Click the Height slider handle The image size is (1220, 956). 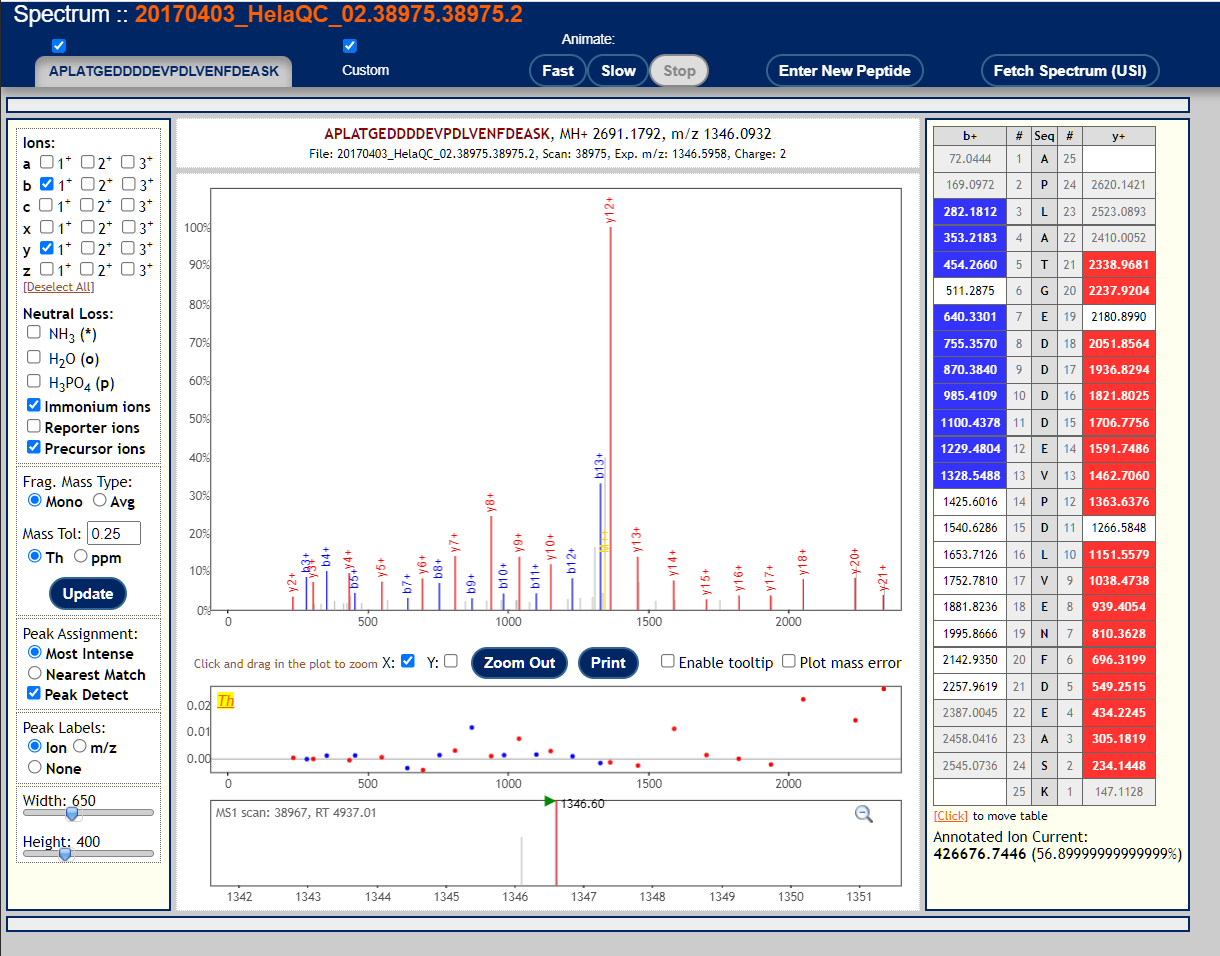pyautogui.click(x=65, y=854)
